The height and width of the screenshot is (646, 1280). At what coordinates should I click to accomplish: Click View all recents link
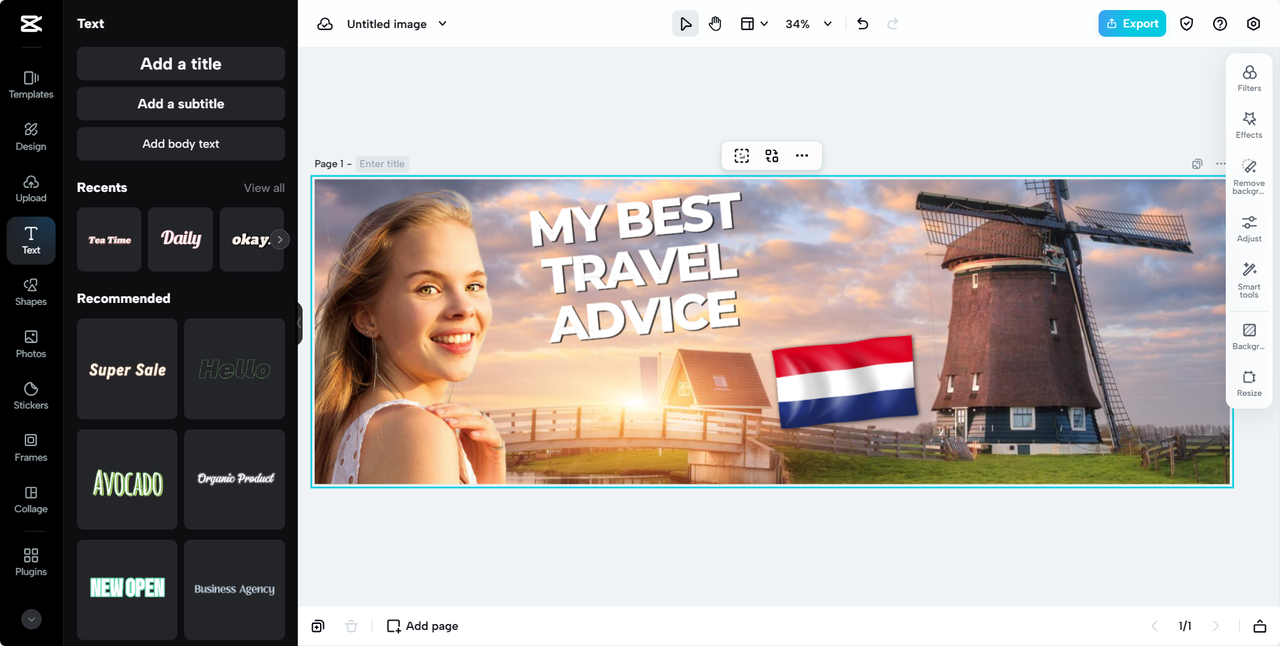click(264, 188)
